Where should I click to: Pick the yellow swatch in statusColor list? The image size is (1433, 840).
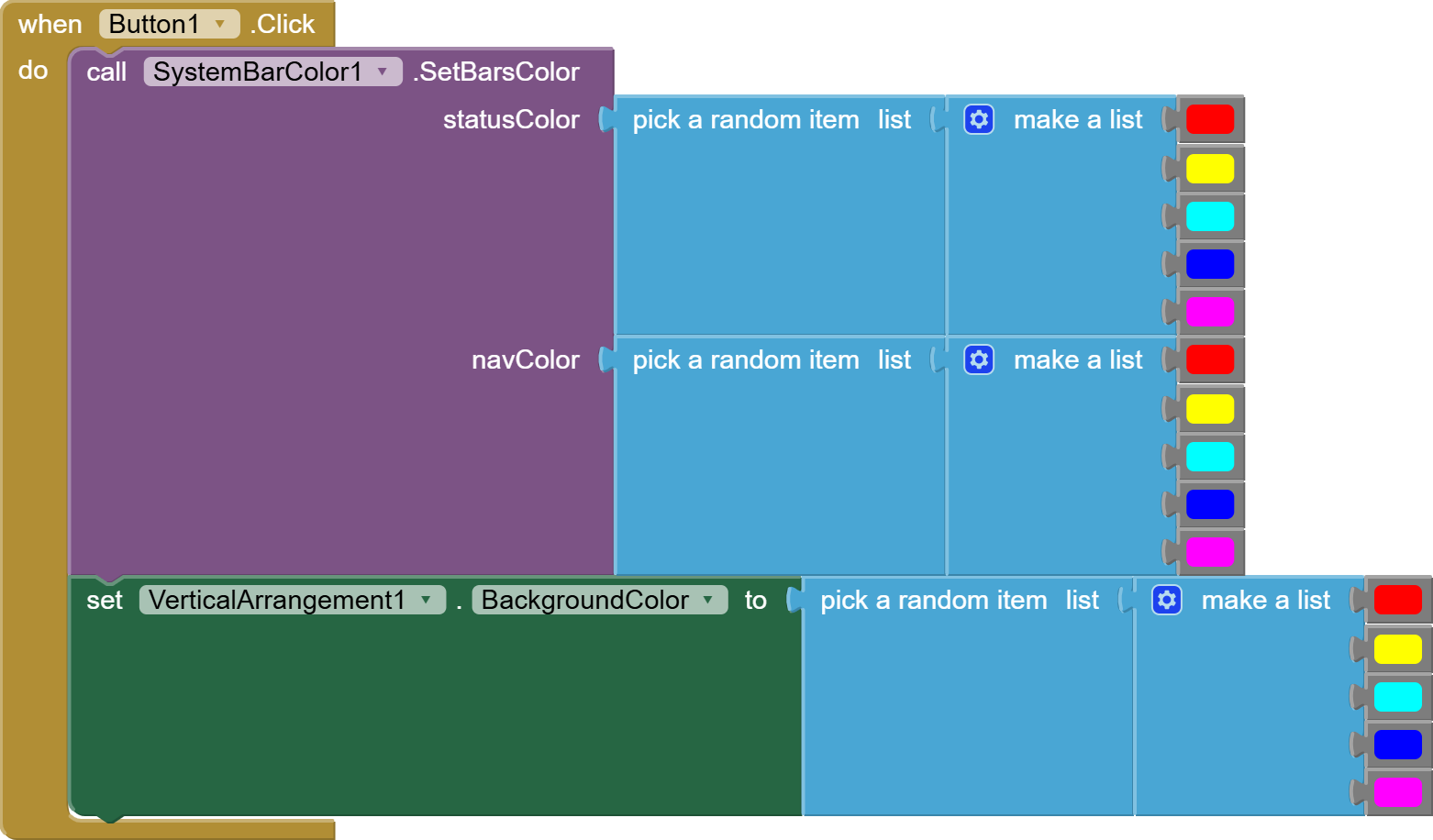coord(1209,169)
